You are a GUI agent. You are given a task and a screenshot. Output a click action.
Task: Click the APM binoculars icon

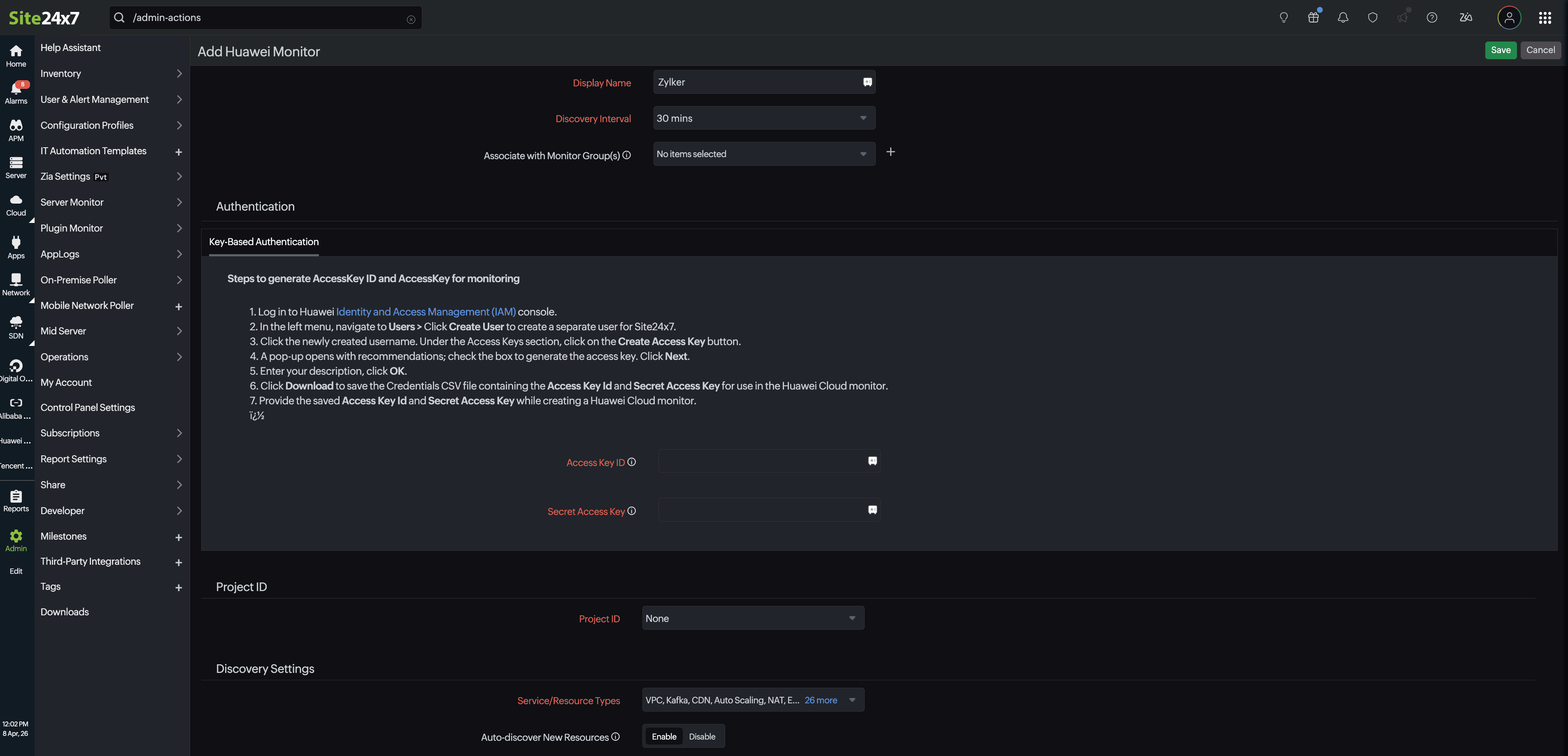coord(16,129)
